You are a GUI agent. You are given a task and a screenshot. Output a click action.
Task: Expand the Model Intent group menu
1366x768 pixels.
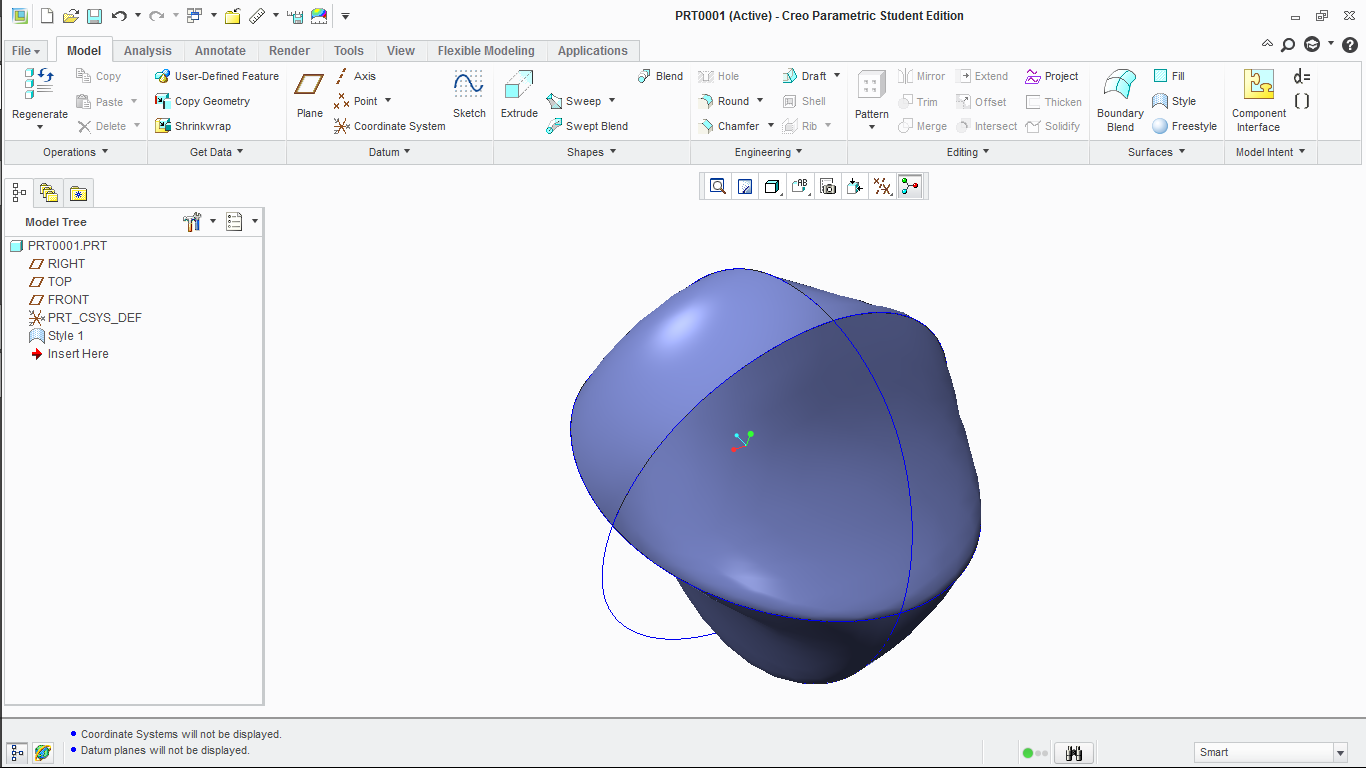1271,152
